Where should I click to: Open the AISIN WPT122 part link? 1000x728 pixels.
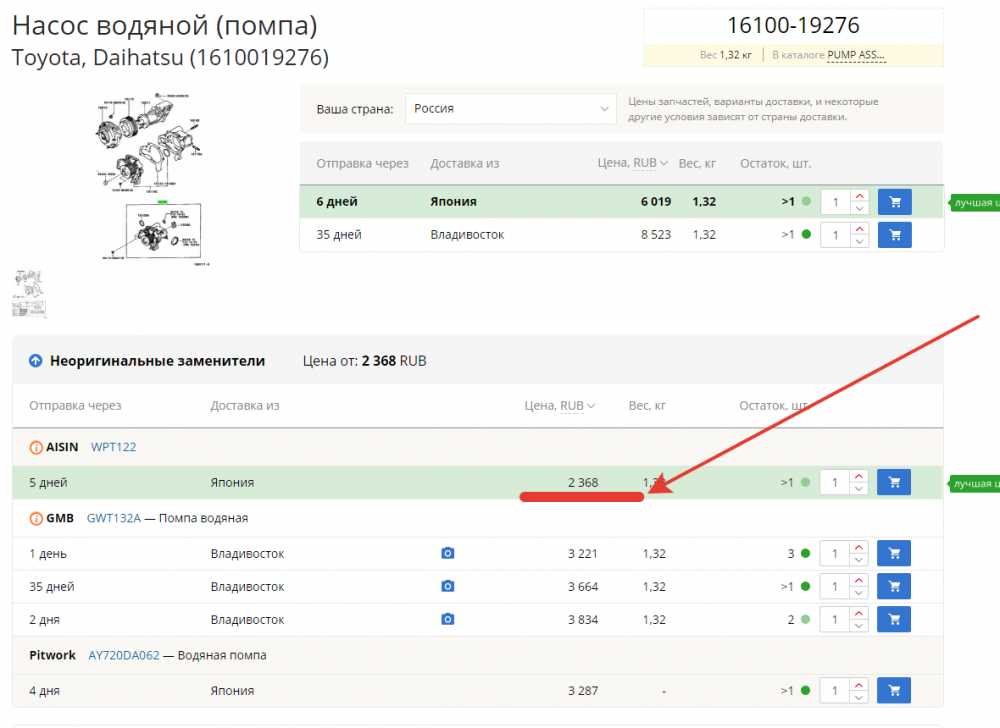click(x=113, y=448)
